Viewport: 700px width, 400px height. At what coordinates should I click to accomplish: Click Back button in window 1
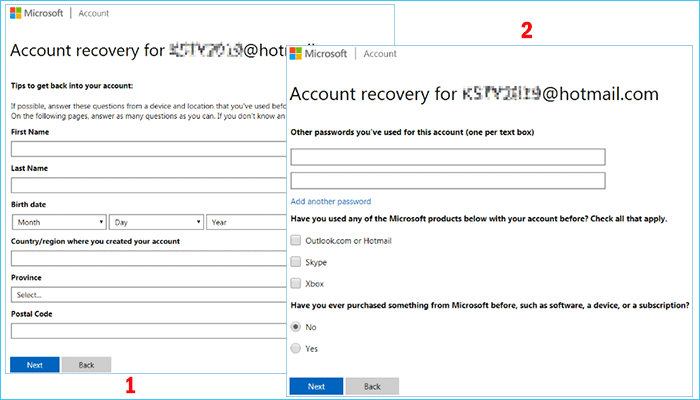click(x=87, y=365)
